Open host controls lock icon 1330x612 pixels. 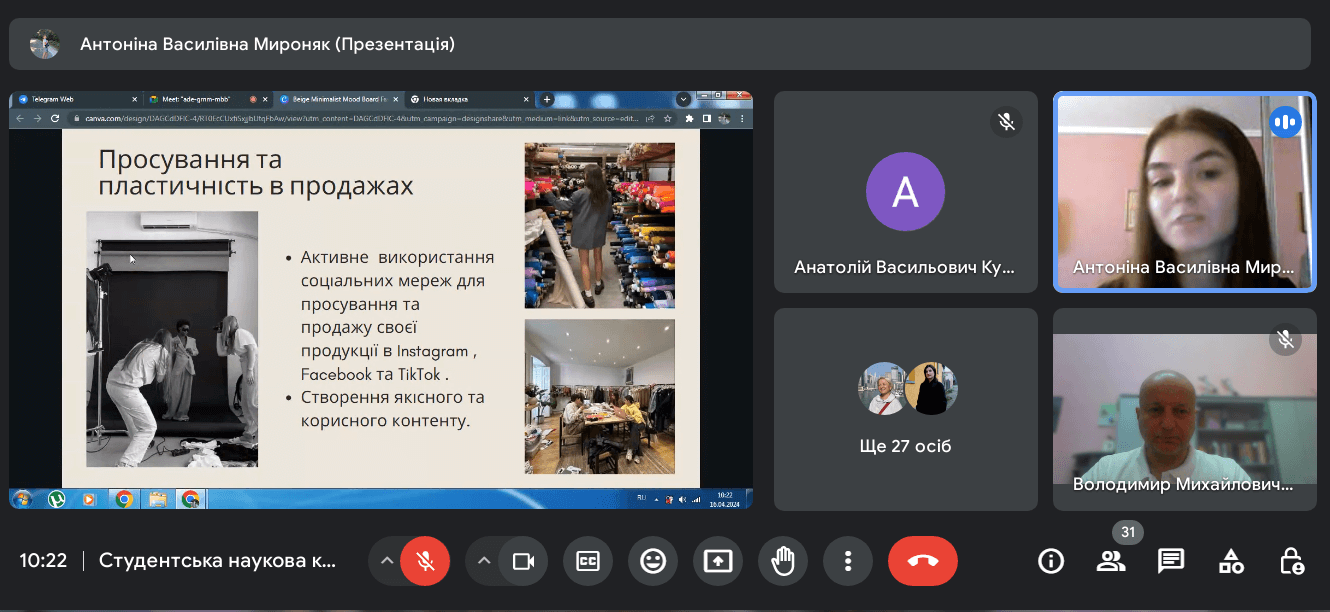point(1291,561)
